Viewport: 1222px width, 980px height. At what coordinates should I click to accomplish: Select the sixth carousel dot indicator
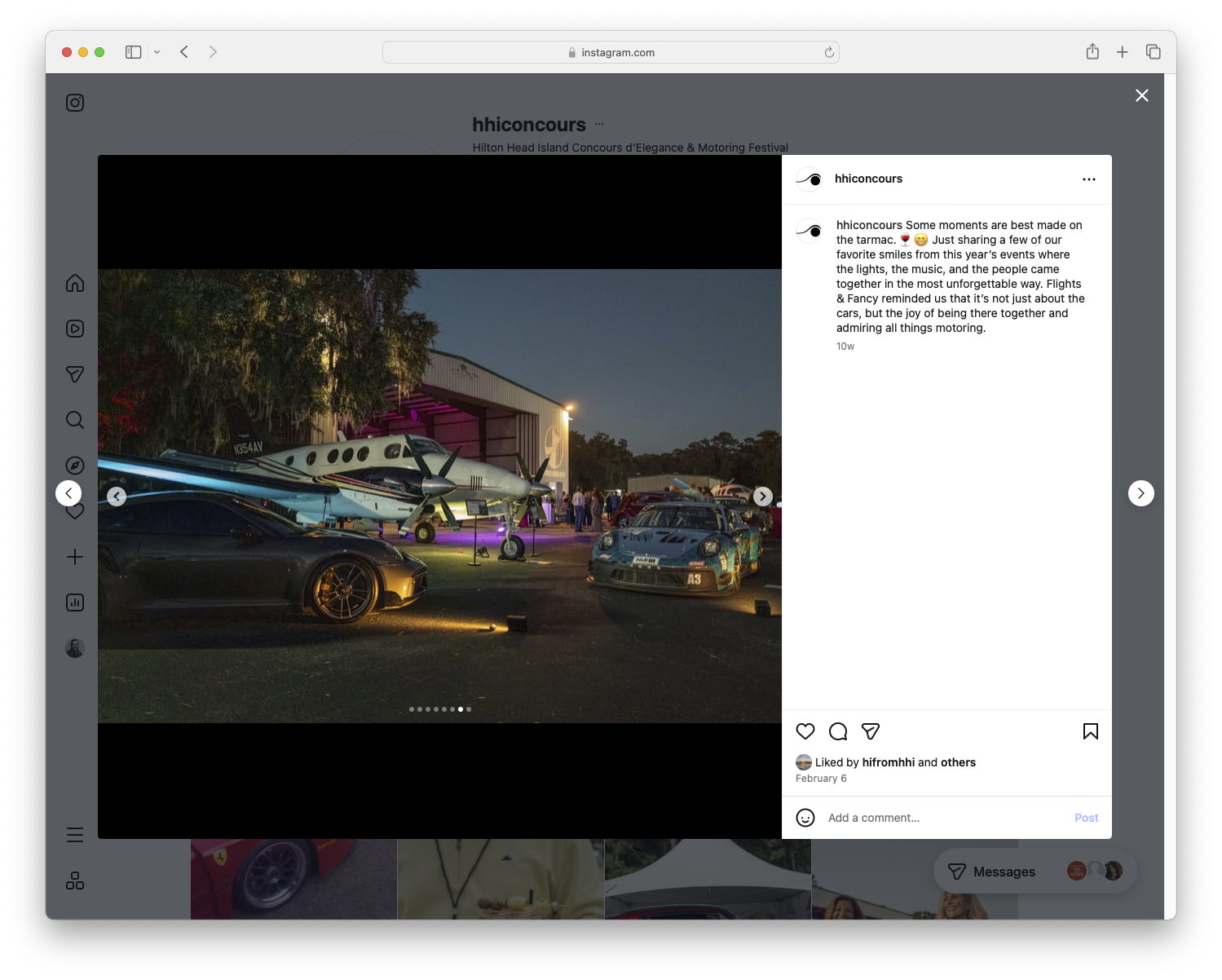pyautogui.click(x=452, y=709)
